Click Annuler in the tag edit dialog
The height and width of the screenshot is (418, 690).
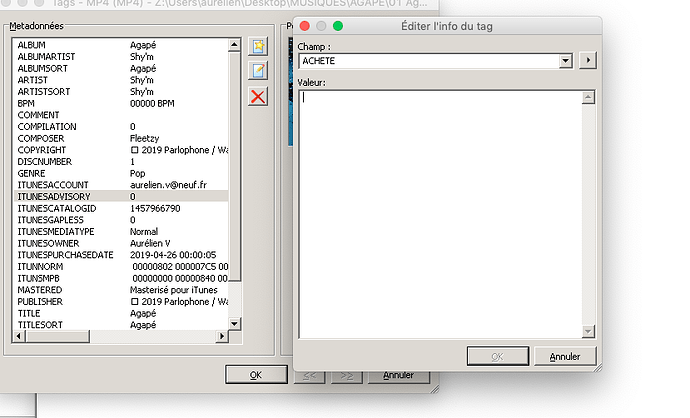click(x=565, y=356)
